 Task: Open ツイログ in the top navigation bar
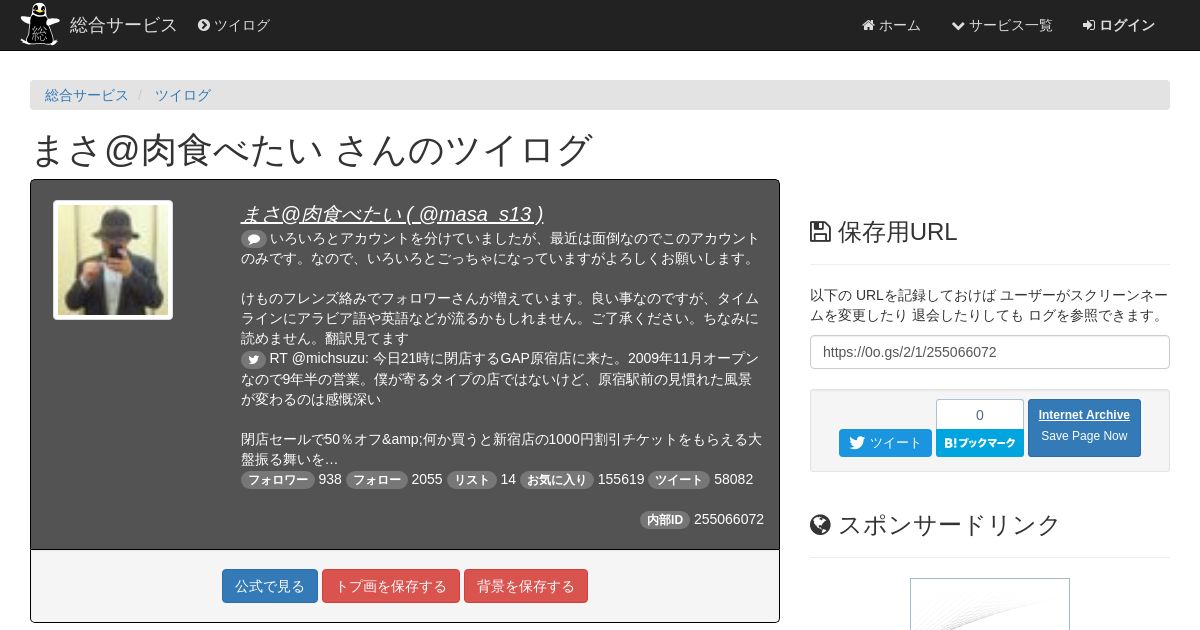click(234, 25)
